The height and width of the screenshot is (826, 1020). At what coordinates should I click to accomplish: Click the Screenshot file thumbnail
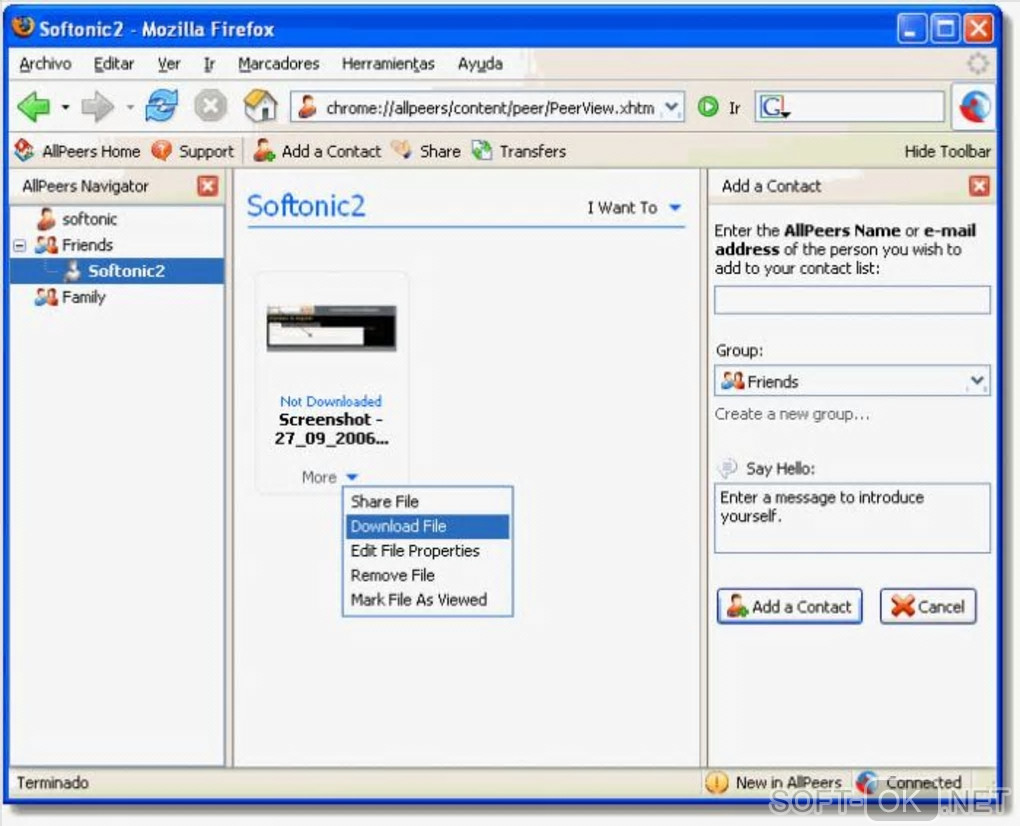coord(331,328)
